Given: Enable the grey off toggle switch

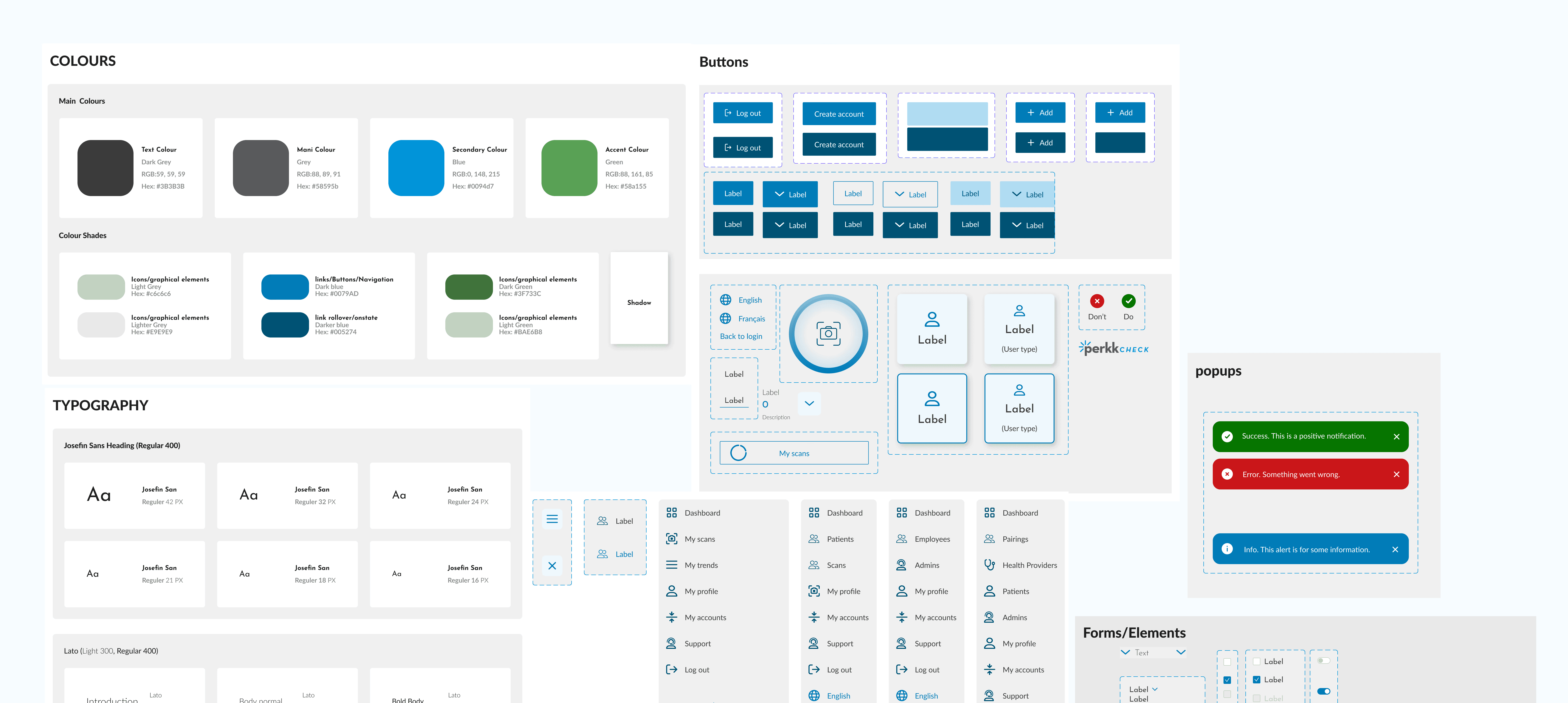Looking at the screenshot, I should pos(1323,660).
